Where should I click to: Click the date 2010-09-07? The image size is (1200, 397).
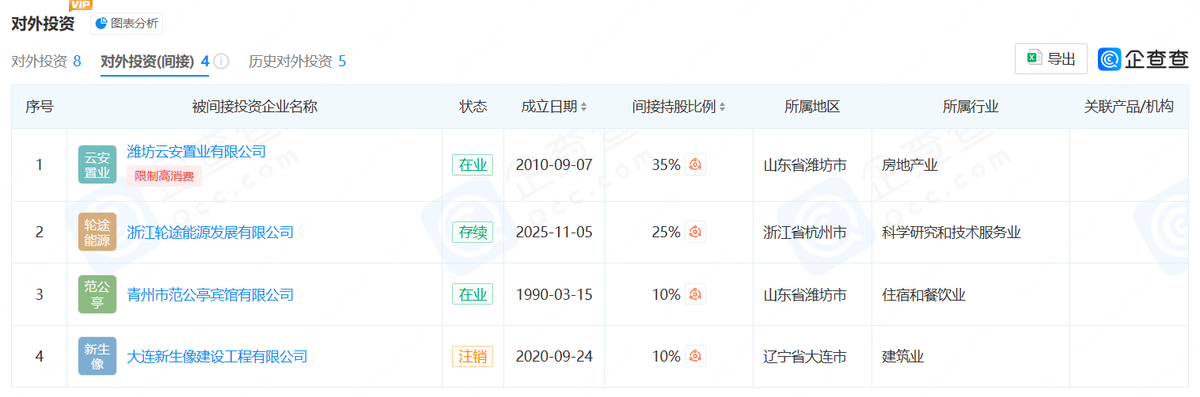tap(554, 164)
